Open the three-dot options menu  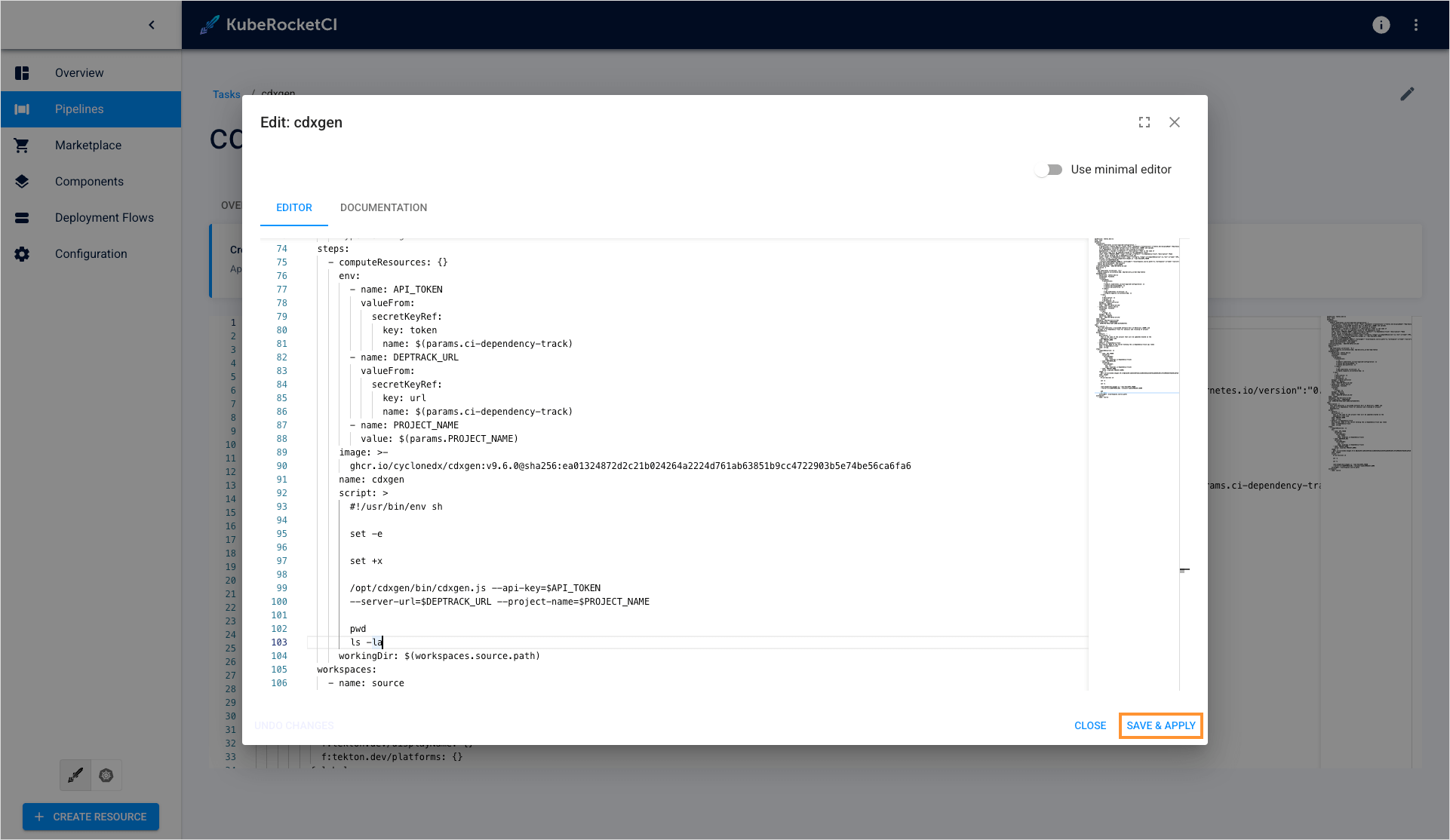click(1416, 25)
